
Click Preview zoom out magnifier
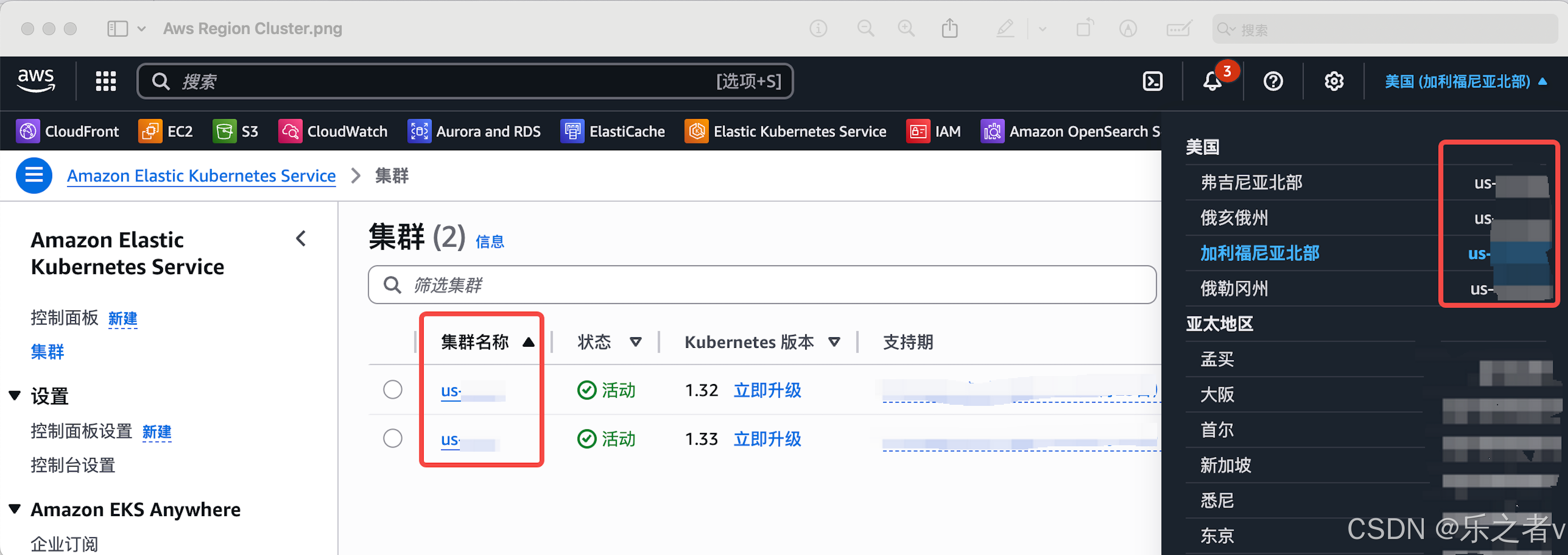[865, 29]
